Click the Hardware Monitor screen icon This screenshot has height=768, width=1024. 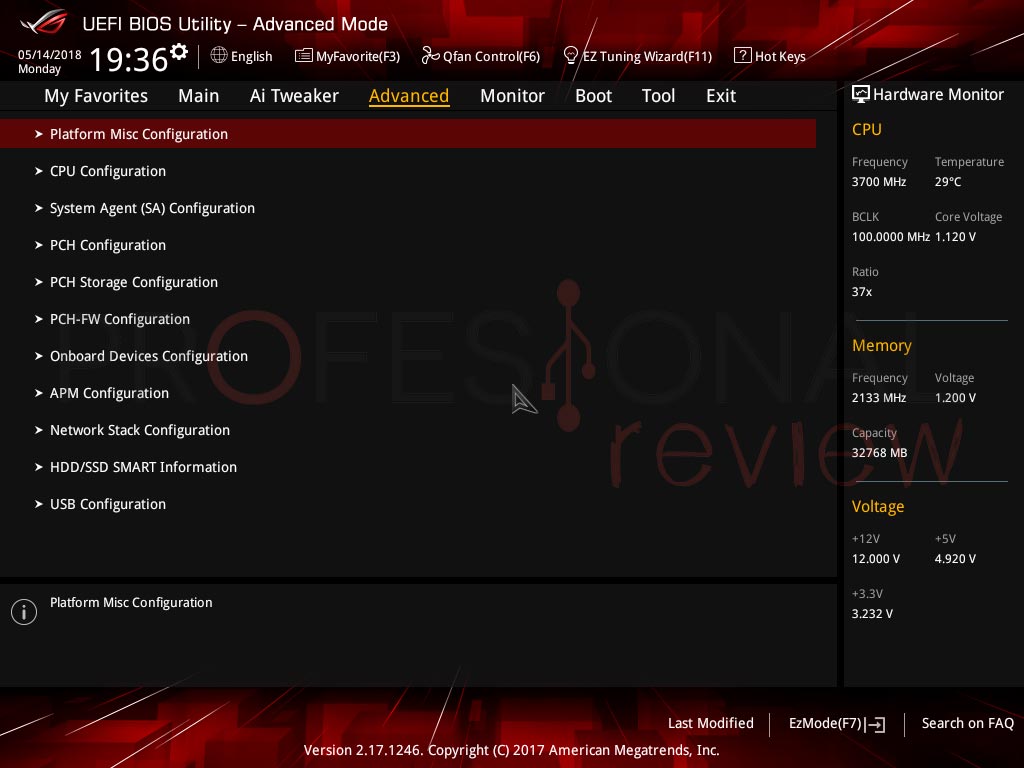click(x=861, y=95)
